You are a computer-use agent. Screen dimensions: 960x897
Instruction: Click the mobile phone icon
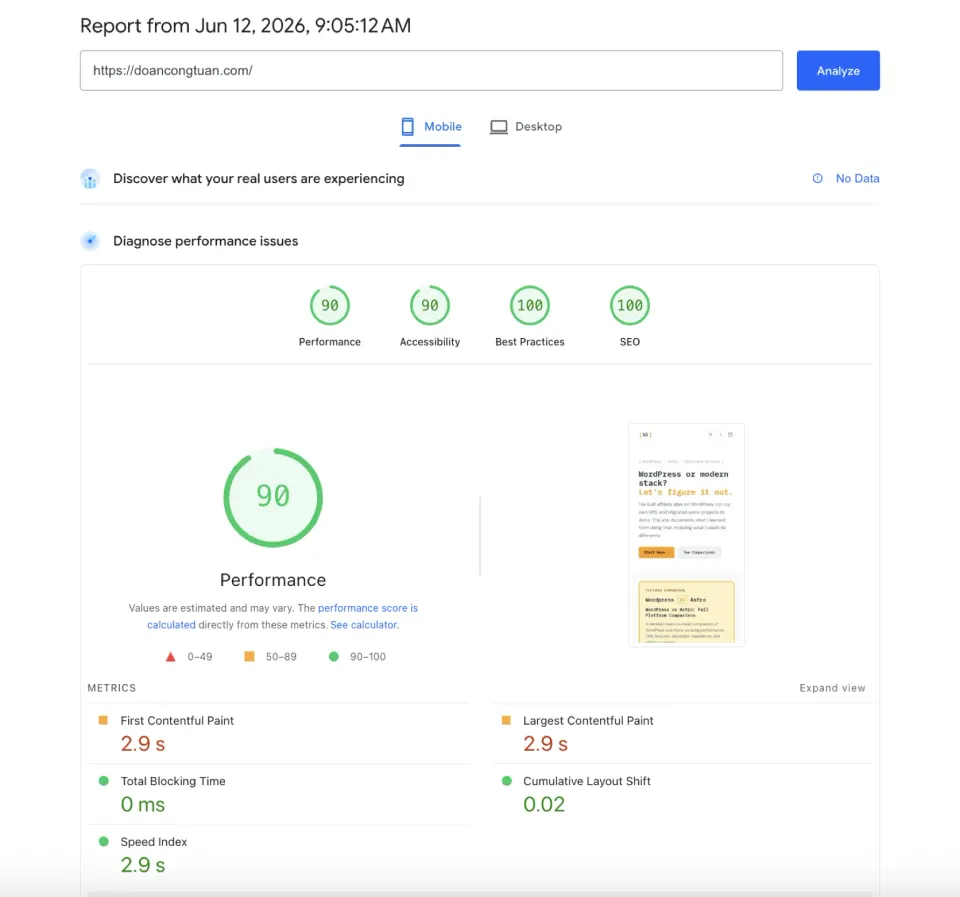(408, 127)
